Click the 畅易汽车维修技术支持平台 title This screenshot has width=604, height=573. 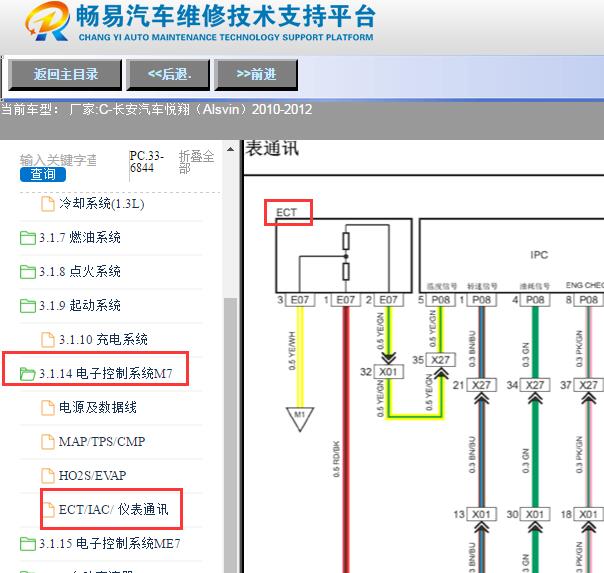pyautogui.click(x=225, y=16)
